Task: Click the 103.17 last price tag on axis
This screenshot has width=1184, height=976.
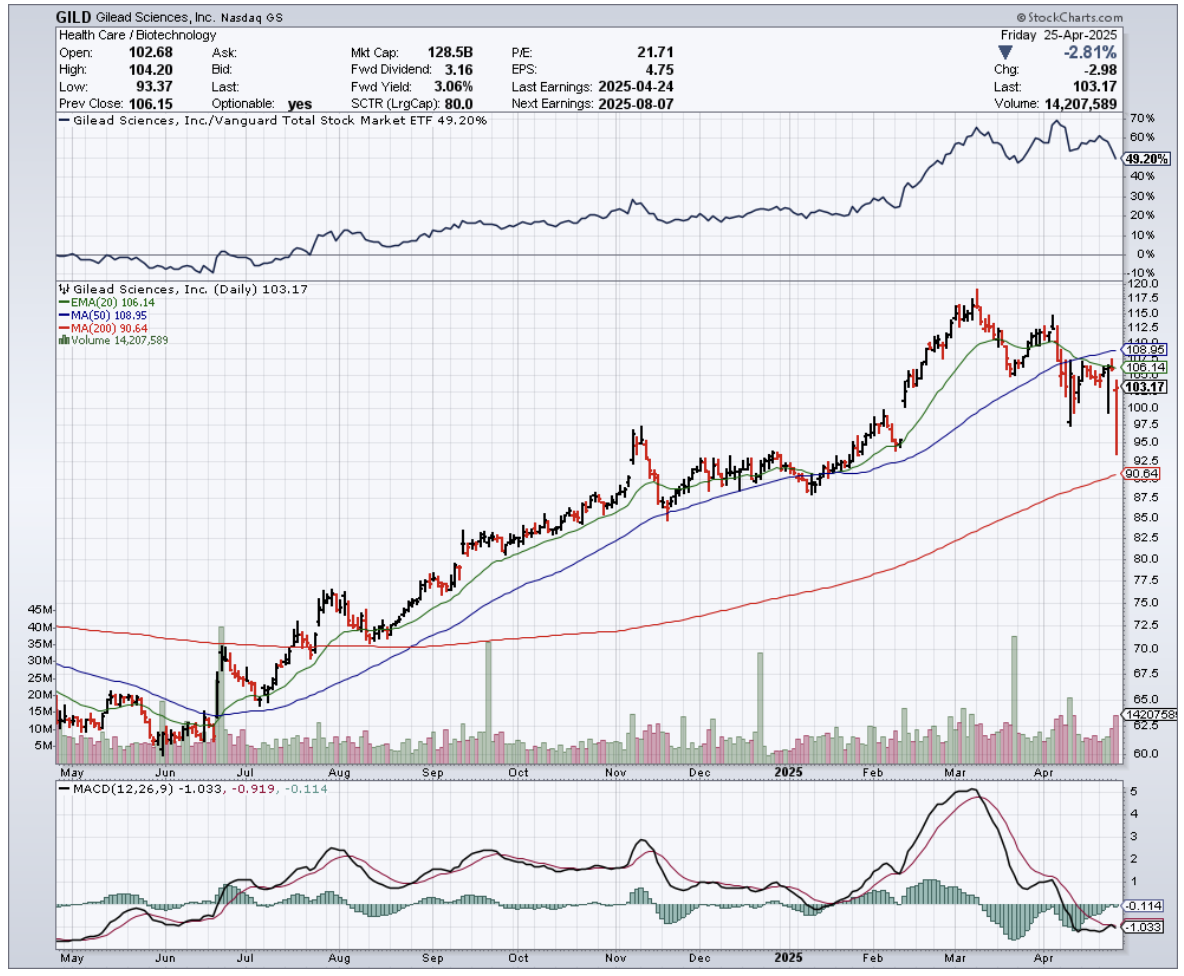Action: pyautogui.click(x=1141, y=387)
